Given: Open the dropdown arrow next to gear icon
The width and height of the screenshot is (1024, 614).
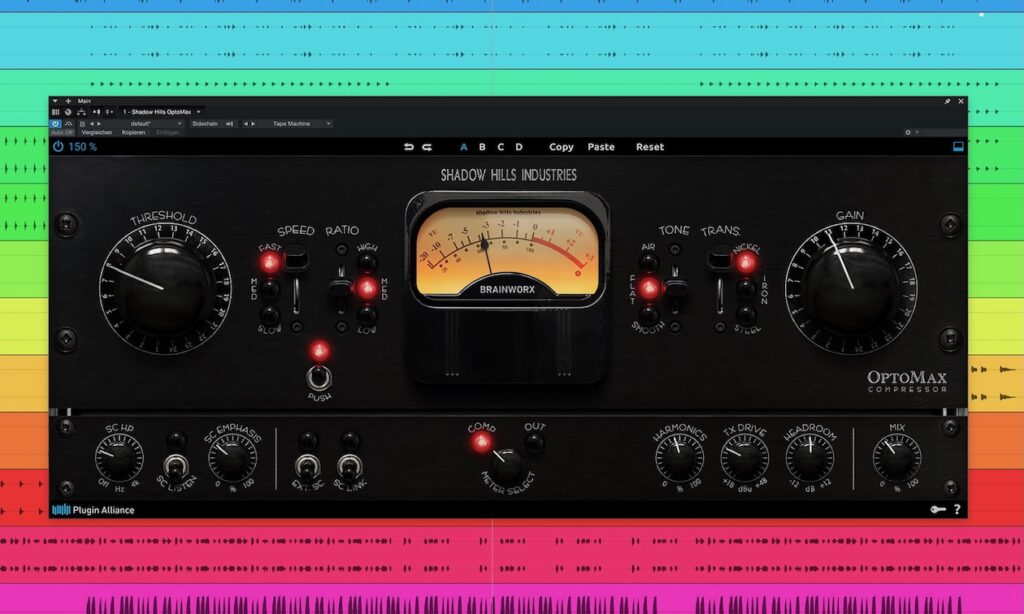Looking at the screenshot, I should pos(917,132).
